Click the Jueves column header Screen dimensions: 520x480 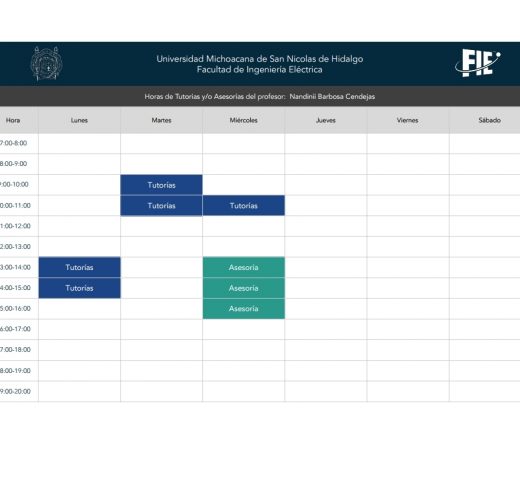(326, 120)
